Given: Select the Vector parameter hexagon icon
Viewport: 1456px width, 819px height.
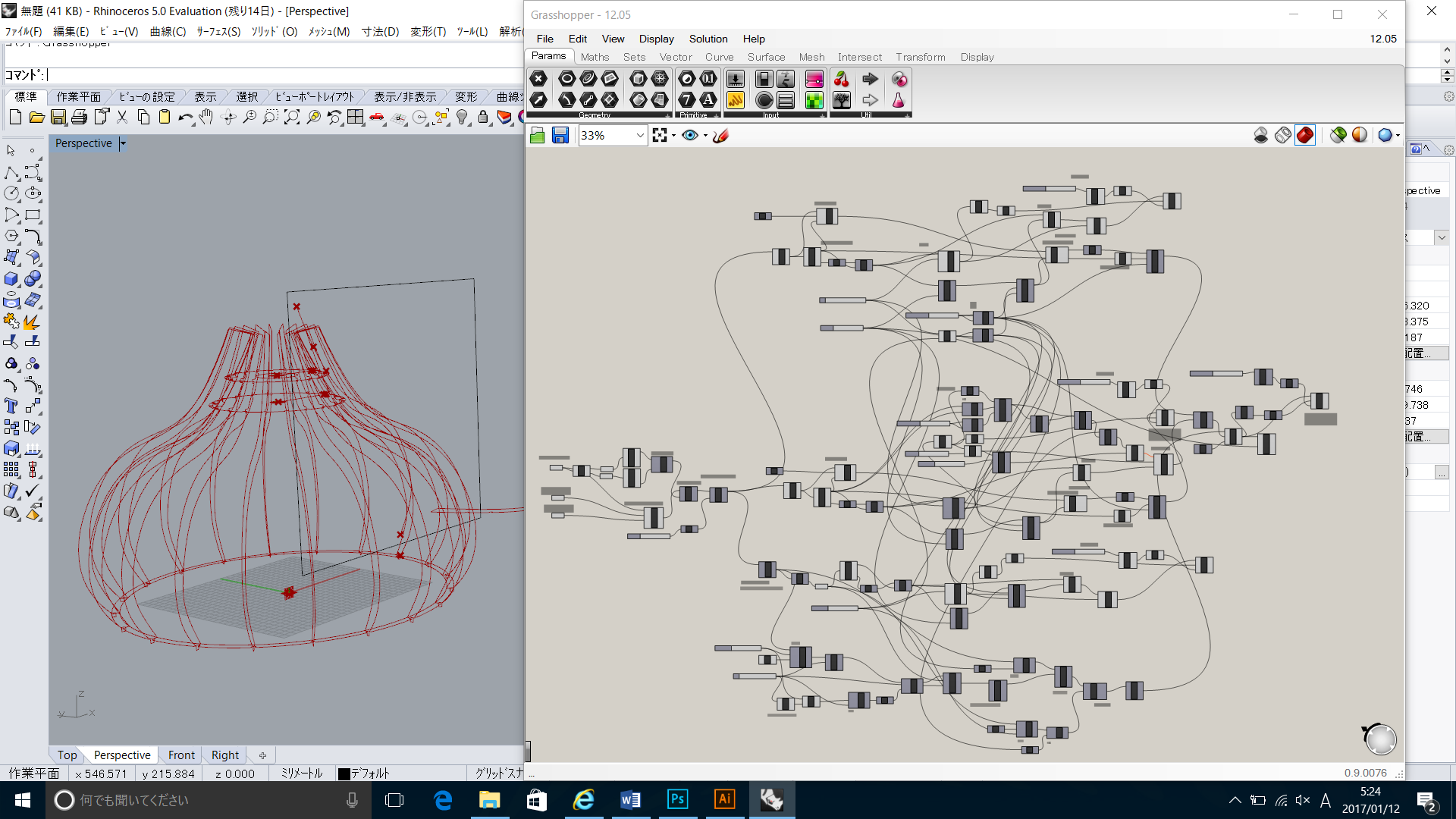Looking at the screenshot, I should (538, 99).
